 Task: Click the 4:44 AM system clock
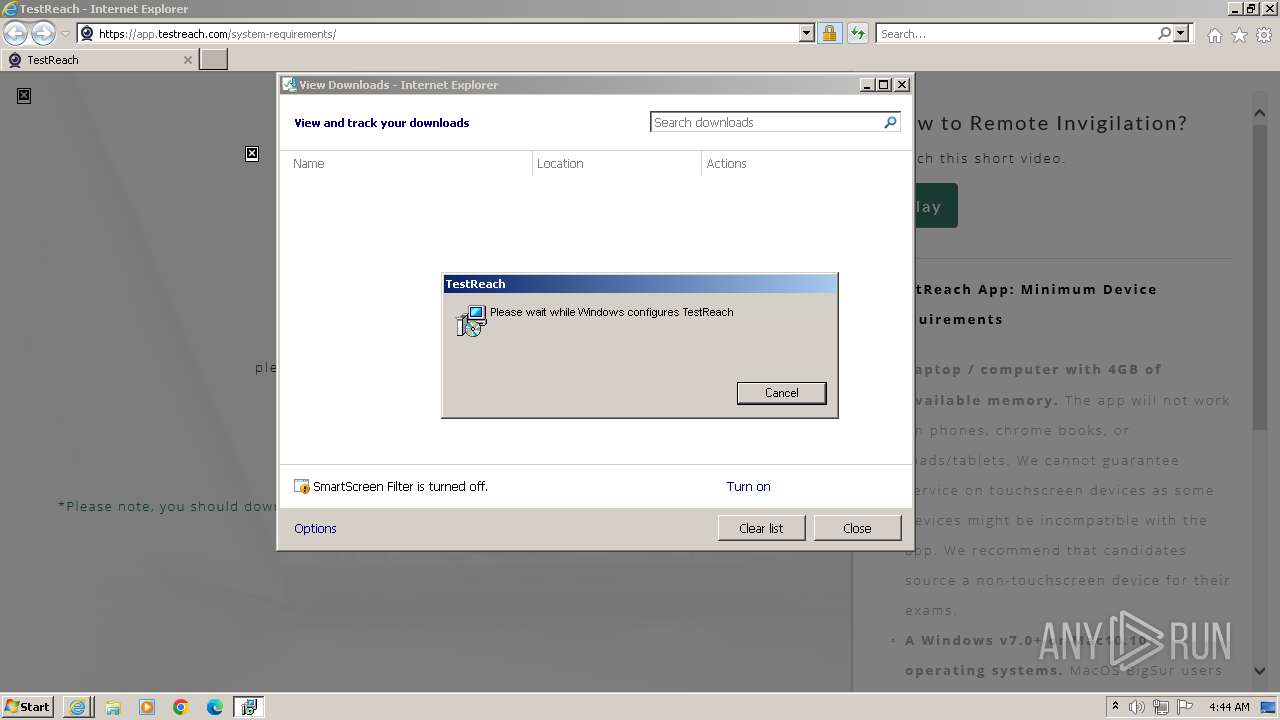1229,707
